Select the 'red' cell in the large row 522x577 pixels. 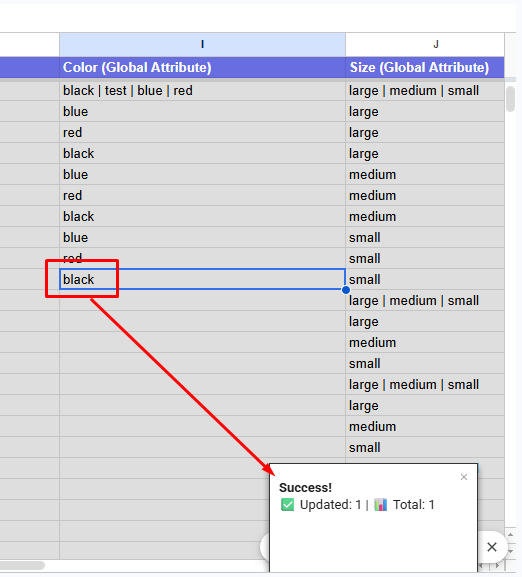point(202,132)
